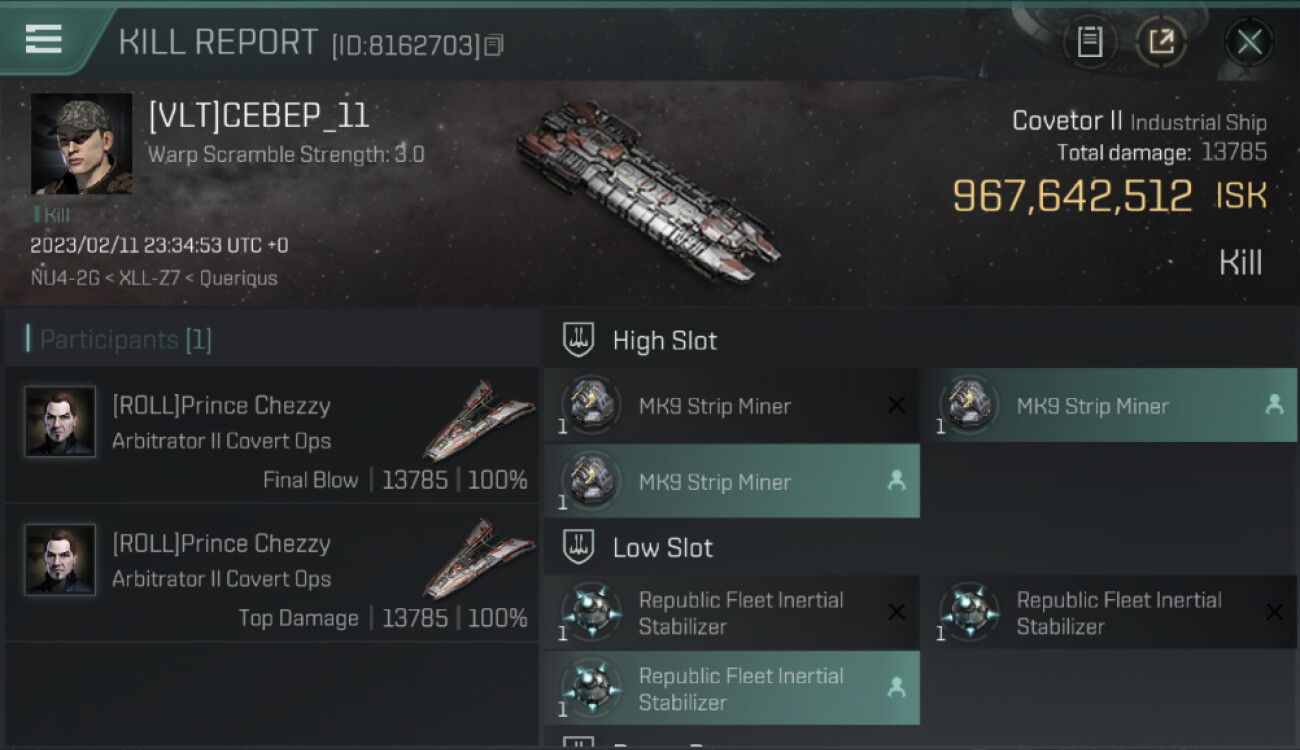View the CEBEP_11 pilot portrait
This screenshot has height=750, width=1300.
81,144
